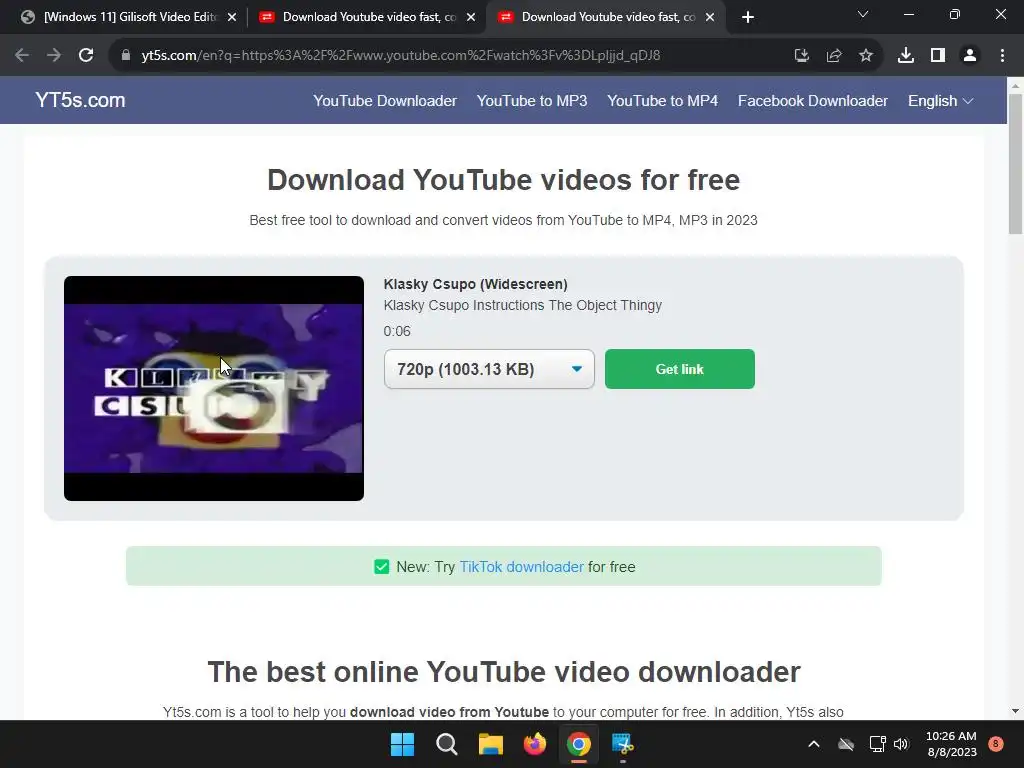This screenshot has height=768, width=1024.
Task: Open the clock showing 10:26 AM
Action: pos(952,744)
